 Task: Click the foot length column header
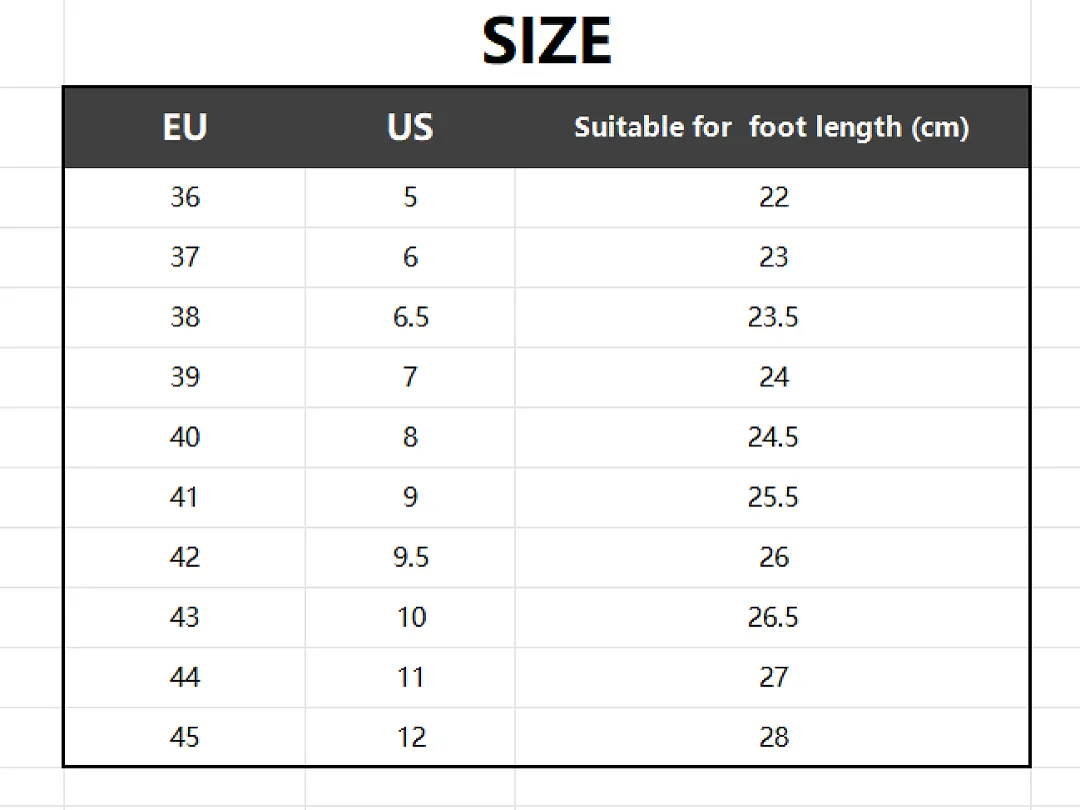pos(772,127)
